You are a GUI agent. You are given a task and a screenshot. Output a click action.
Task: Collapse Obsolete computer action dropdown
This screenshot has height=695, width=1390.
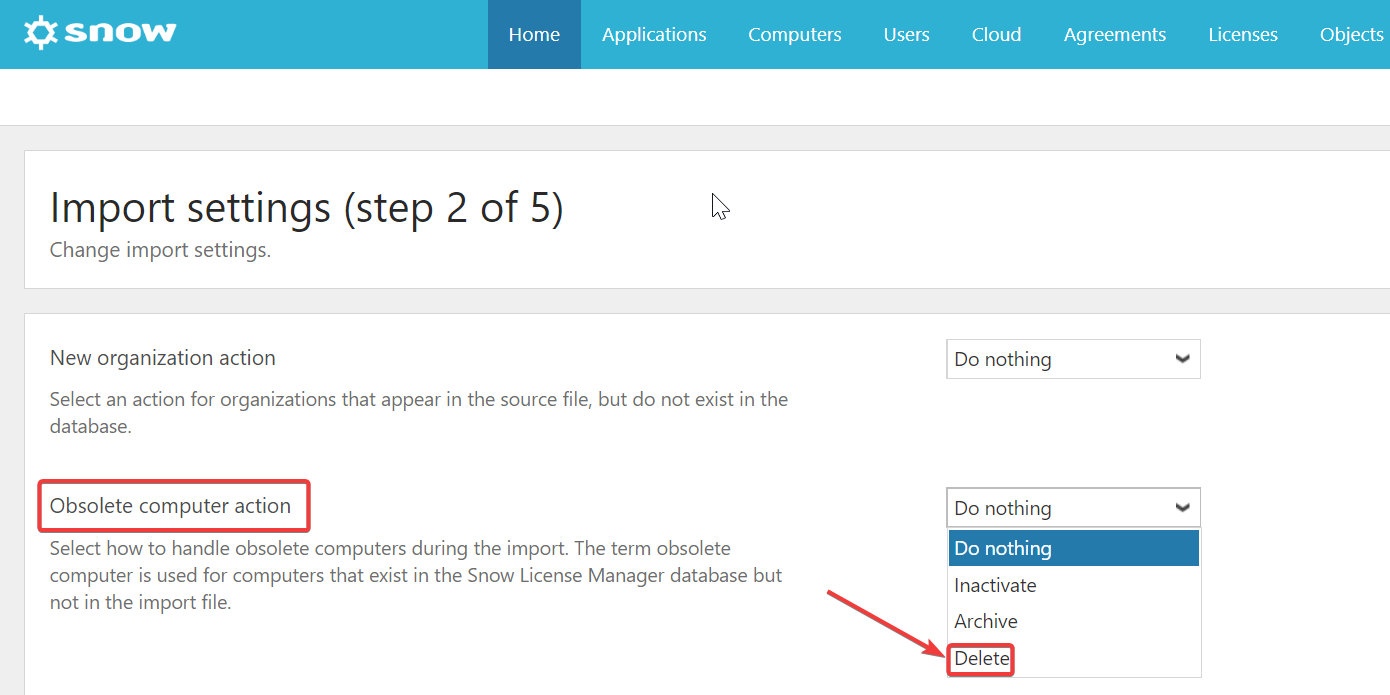1073,508
